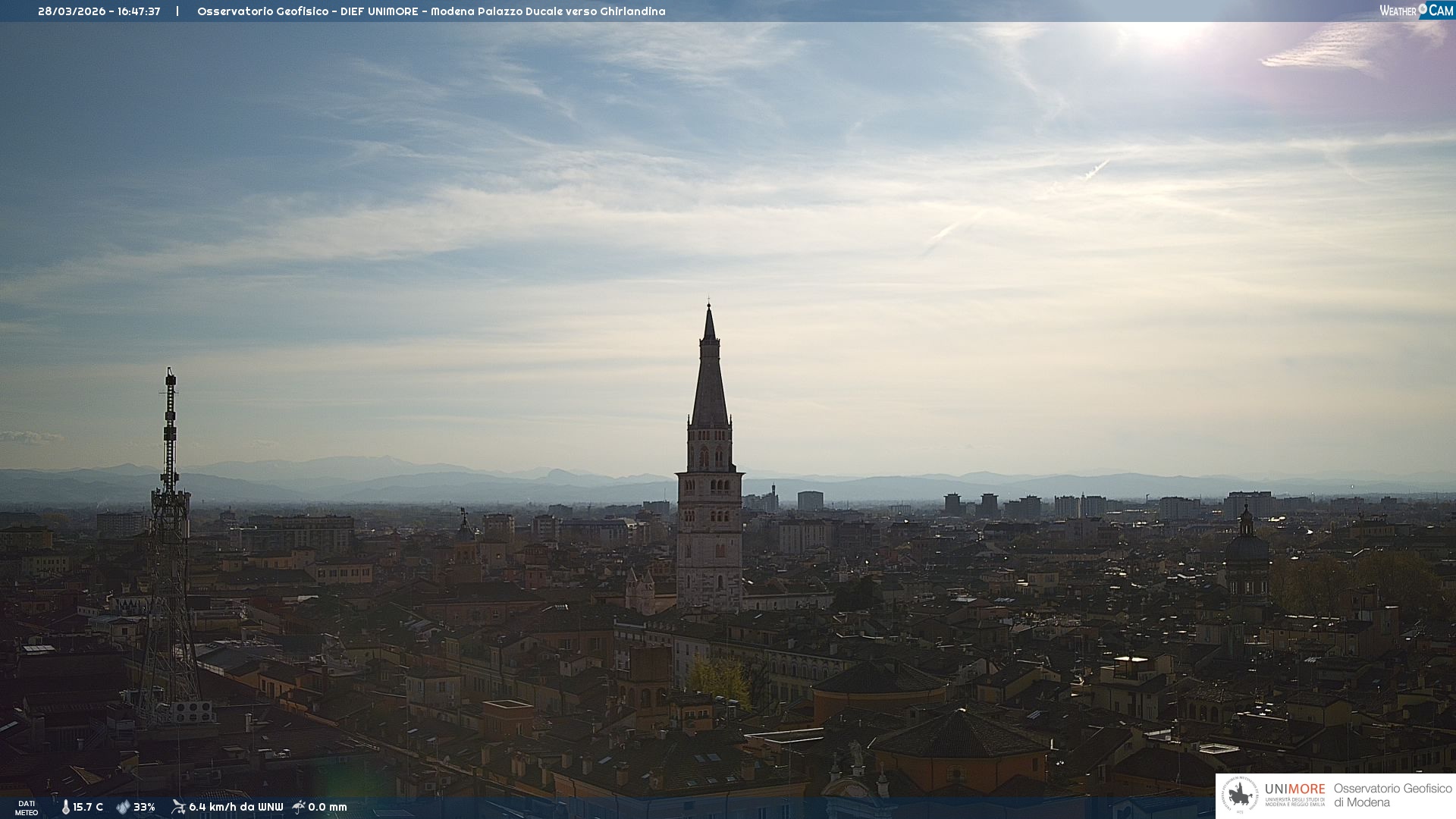Click the thermometer temperature icon
The width and height of the screenshot is (1456, 819).
tap(65, 807)
